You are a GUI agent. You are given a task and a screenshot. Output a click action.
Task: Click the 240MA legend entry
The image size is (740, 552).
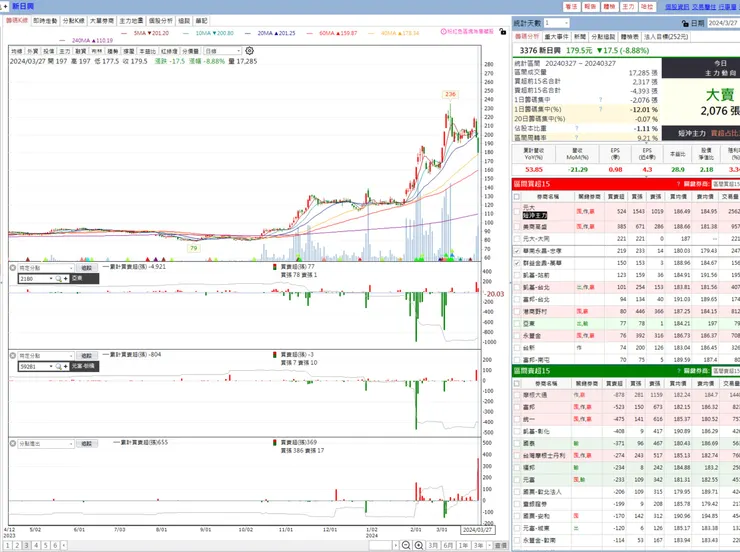click(86, 41)
